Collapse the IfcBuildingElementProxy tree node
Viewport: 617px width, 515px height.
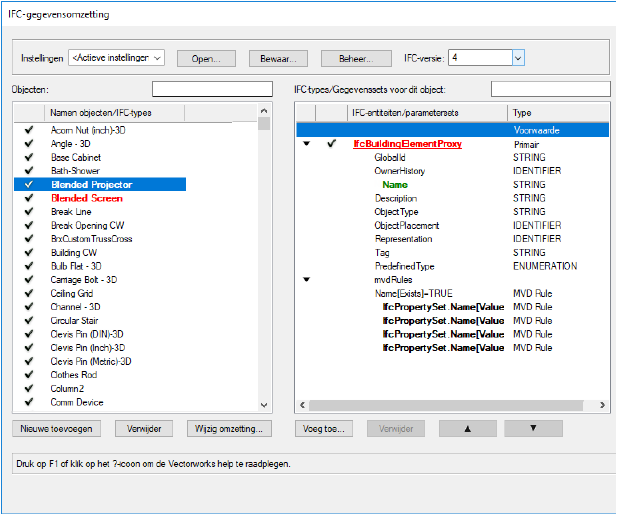tap(307, 144)
